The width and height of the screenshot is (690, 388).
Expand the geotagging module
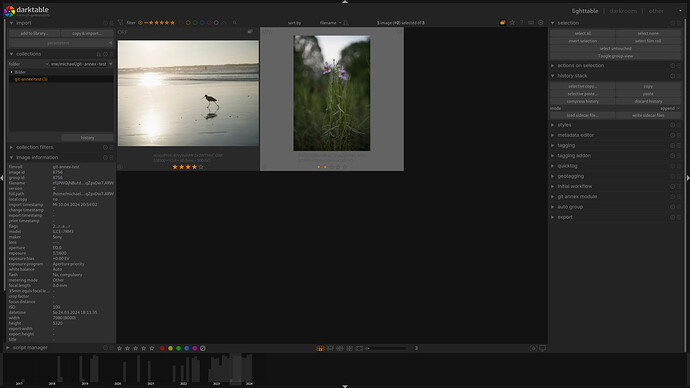tap(553, 176)
